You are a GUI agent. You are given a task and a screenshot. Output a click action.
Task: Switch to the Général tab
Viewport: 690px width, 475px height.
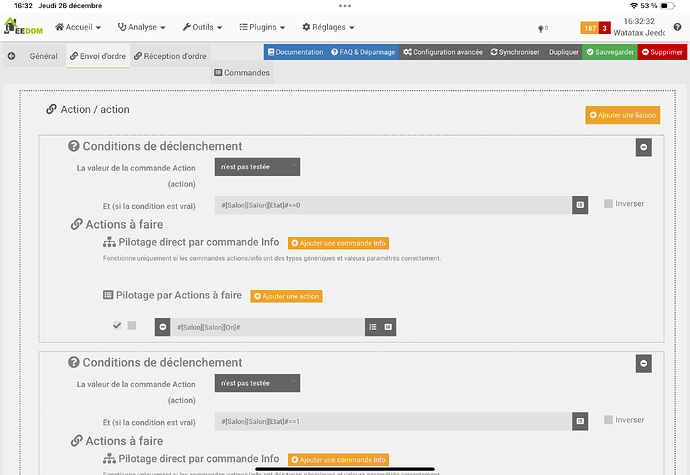pos(44,56)
